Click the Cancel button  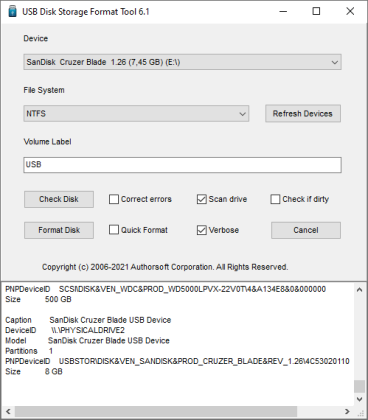(306, 230)
